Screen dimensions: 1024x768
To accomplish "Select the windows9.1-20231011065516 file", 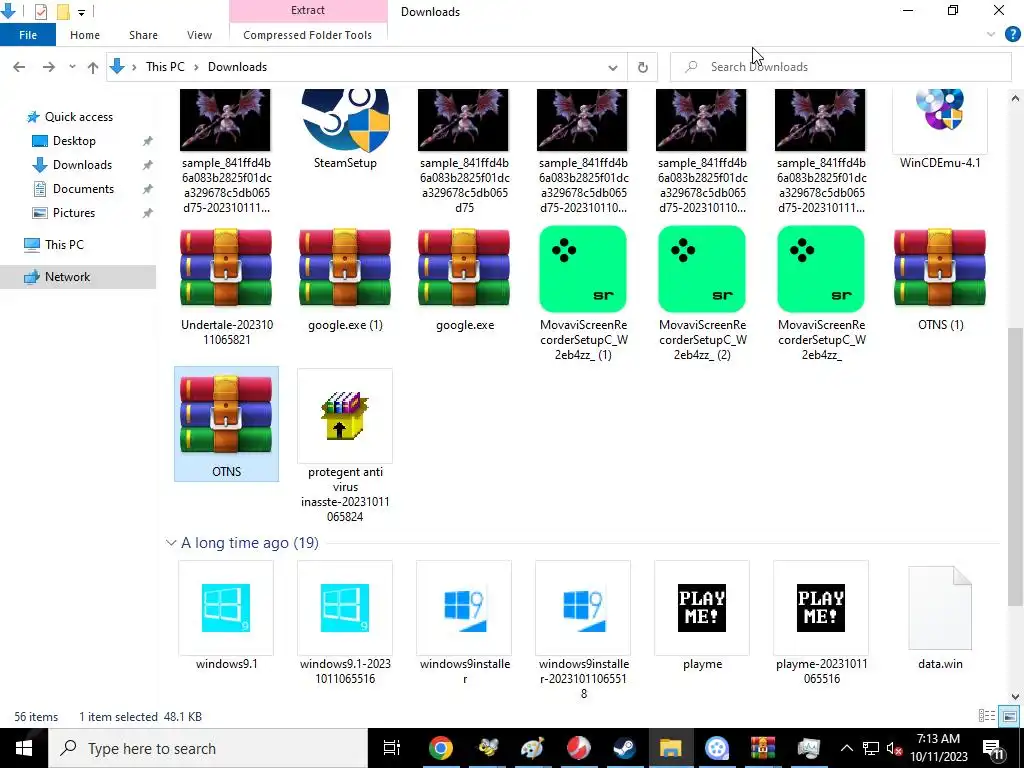I will tap(345, 607).
